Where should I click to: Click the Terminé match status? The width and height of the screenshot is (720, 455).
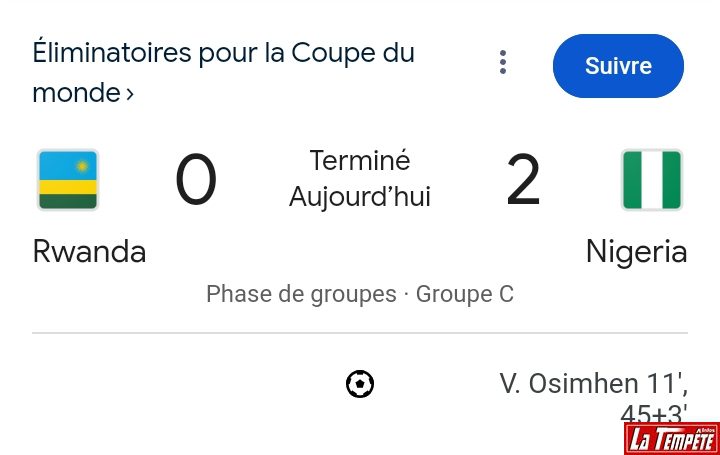coord(360,161)
